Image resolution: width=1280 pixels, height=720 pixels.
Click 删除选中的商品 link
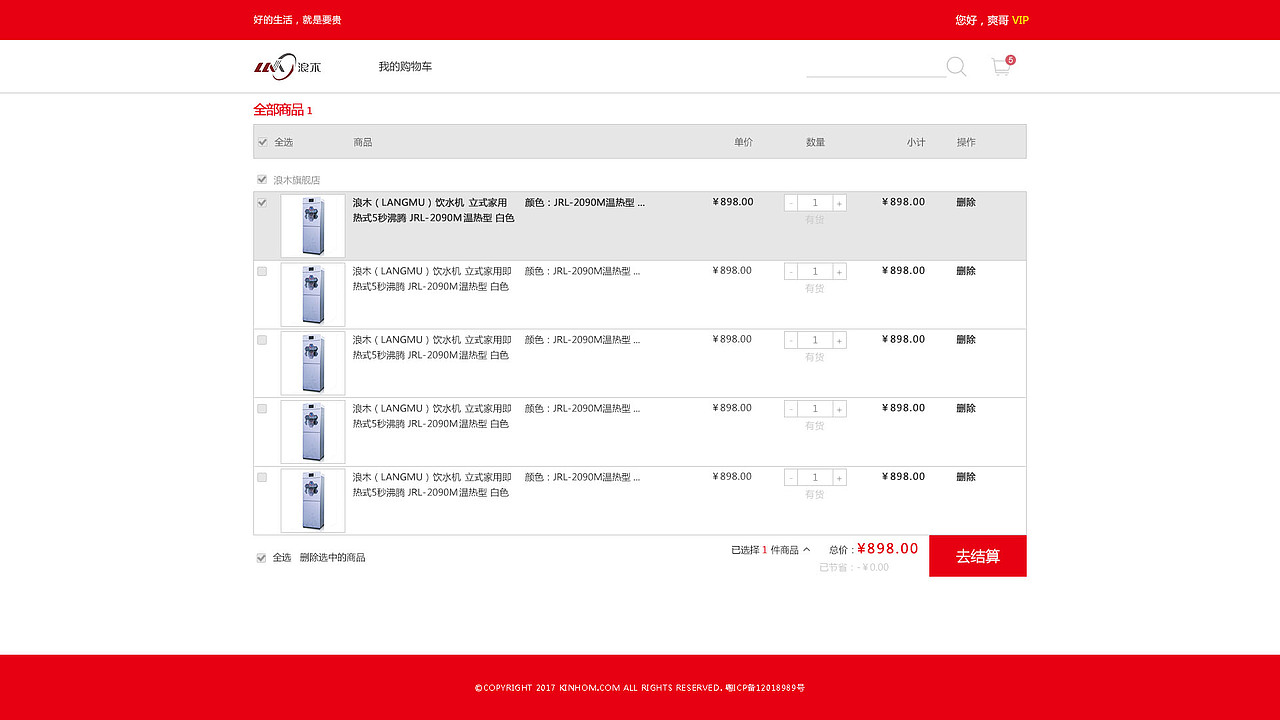(x=333, y=558)
